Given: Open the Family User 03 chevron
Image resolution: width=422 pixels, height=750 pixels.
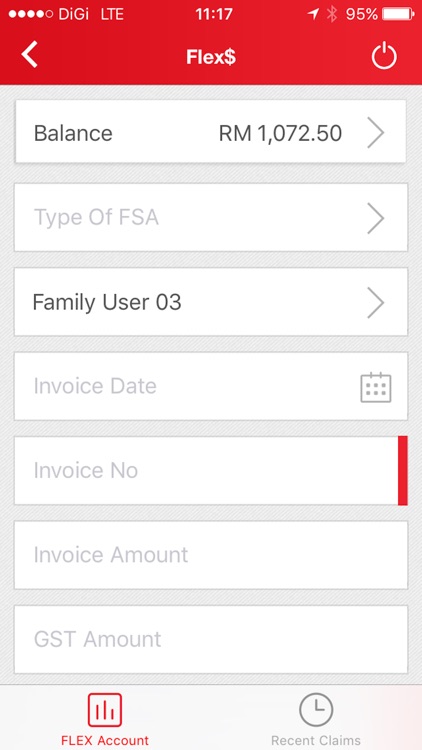Looking at the screenshot, I should coord(376,303).
